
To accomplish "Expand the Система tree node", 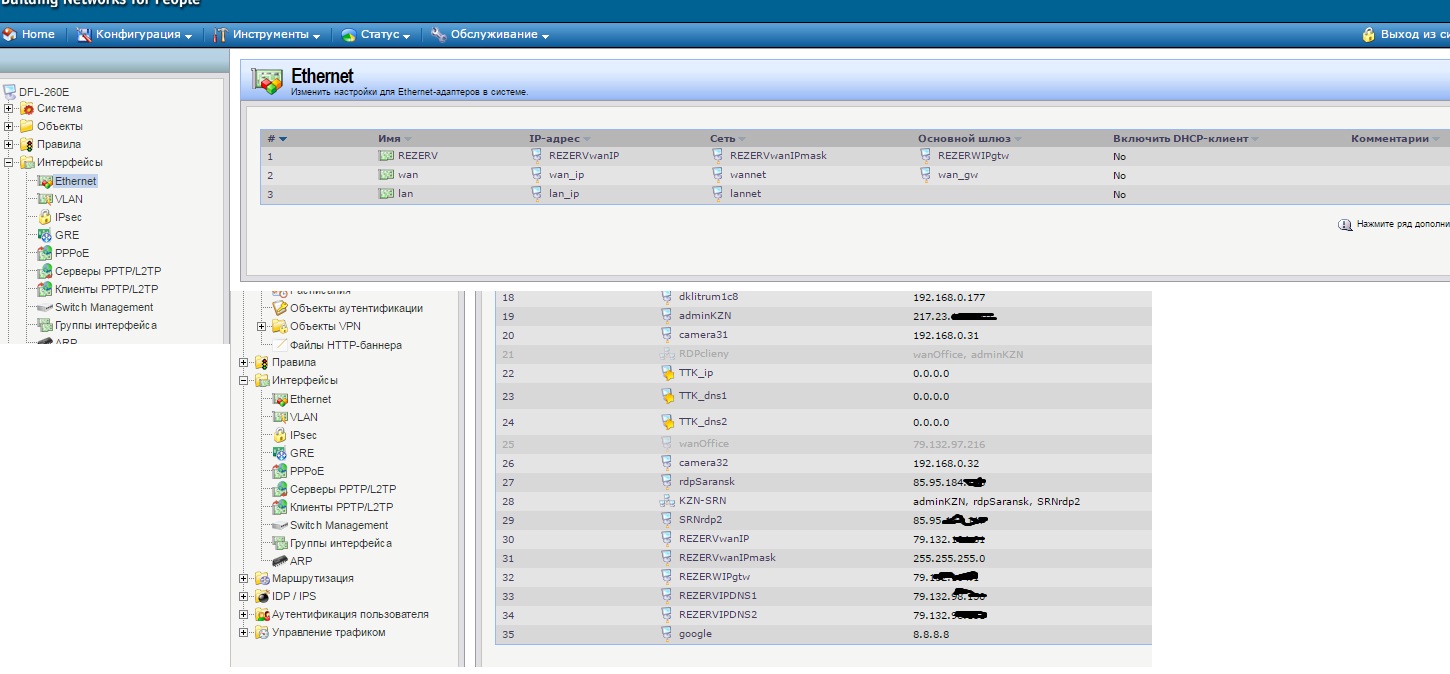I will click(x=9, y=109).
